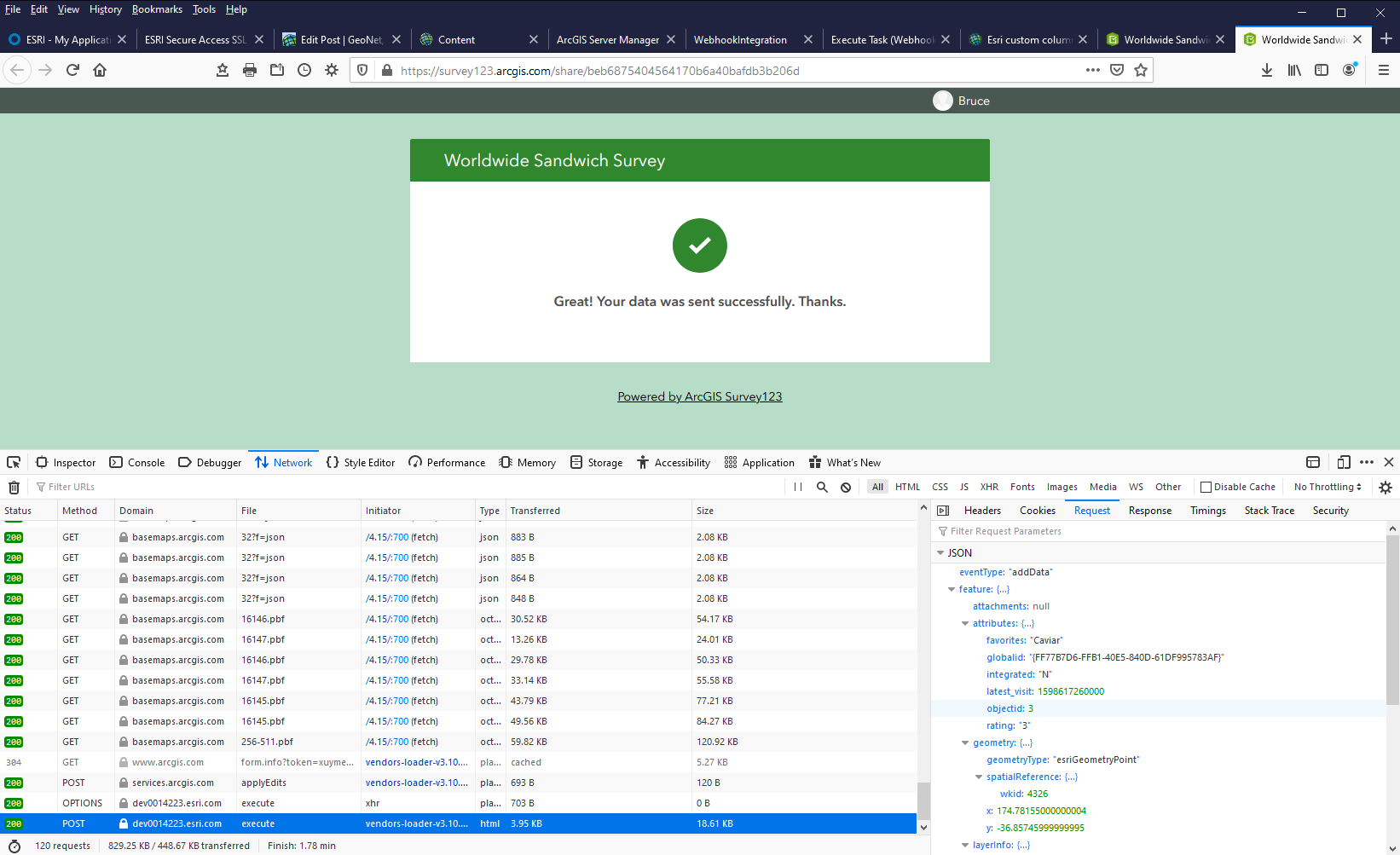This screenshot has width=1400, height=855.
Task: Save page to Pocket
Action: (1117, 70)
